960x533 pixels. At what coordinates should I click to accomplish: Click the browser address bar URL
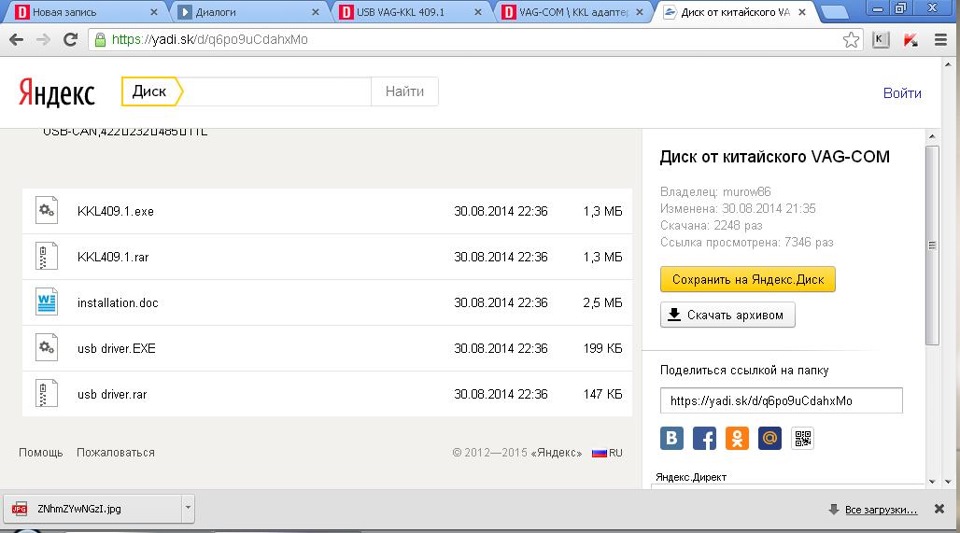point(209,40)
